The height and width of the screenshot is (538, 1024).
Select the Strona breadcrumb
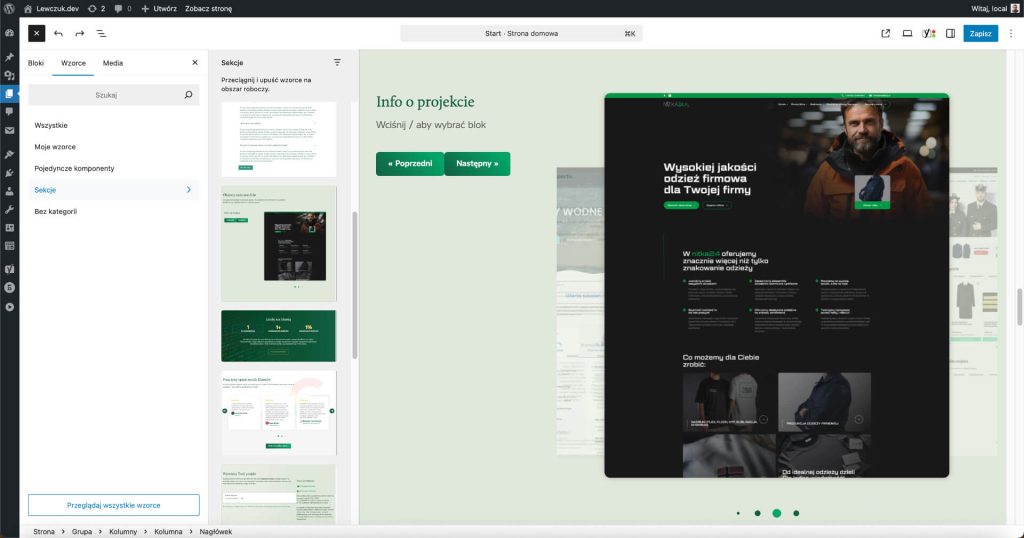tap(44, 531)
